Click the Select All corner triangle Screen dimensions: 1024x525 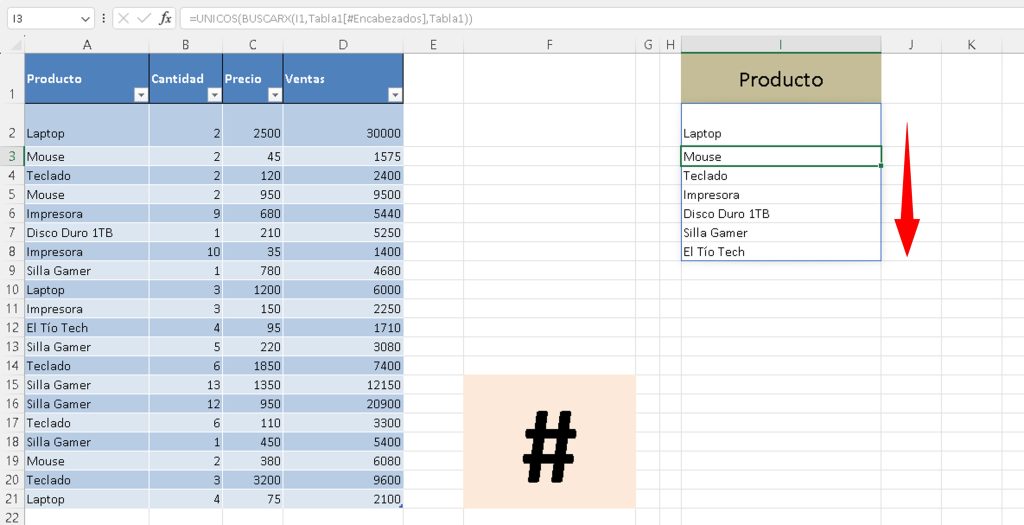point(12,45)
